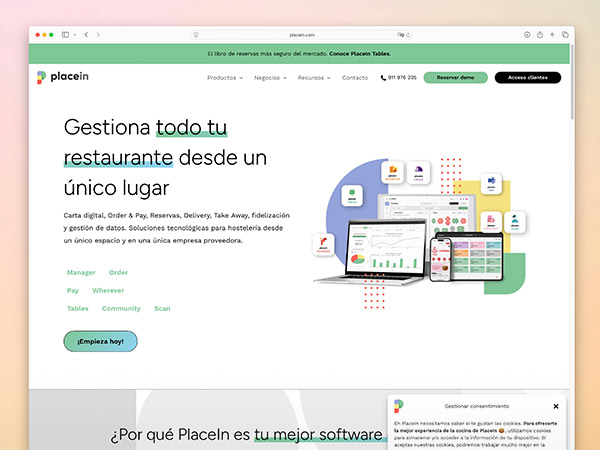600x450 pixels.
Task: Click the Reservar demo button
Action: click(455, 77)
